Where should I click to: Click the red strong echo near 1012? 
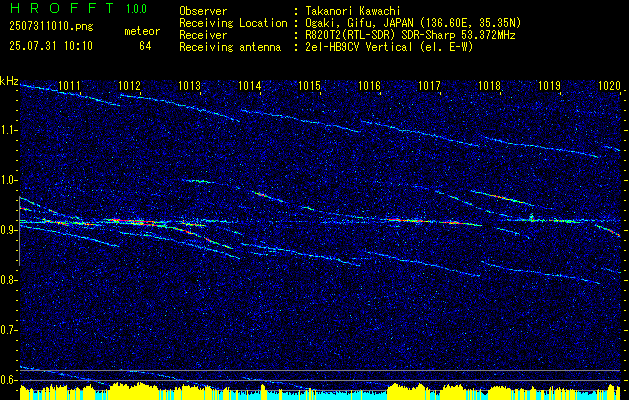pos(132,221)
